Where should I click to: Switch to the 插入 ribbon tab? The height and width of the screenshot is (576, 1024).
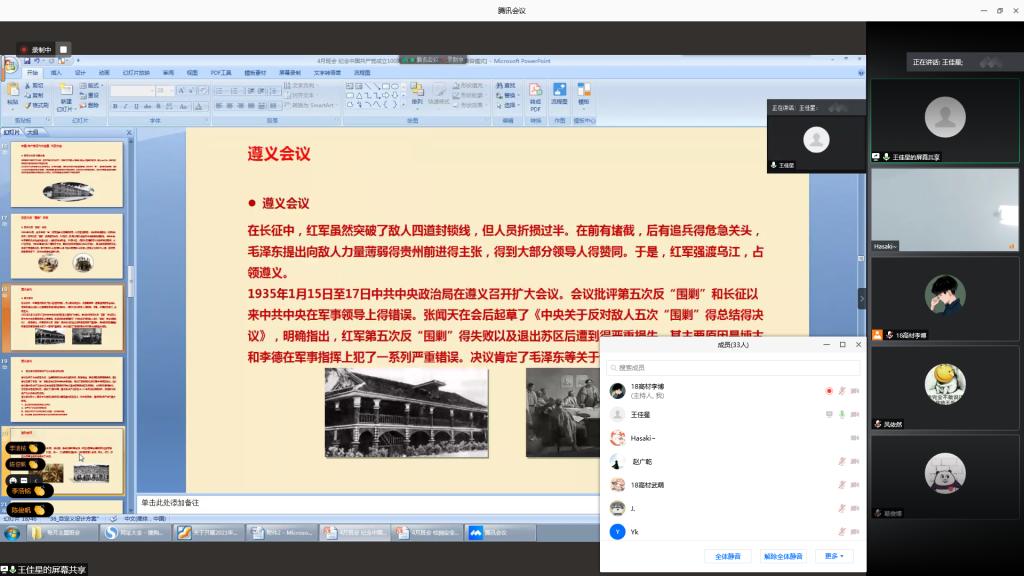(56, 73)
